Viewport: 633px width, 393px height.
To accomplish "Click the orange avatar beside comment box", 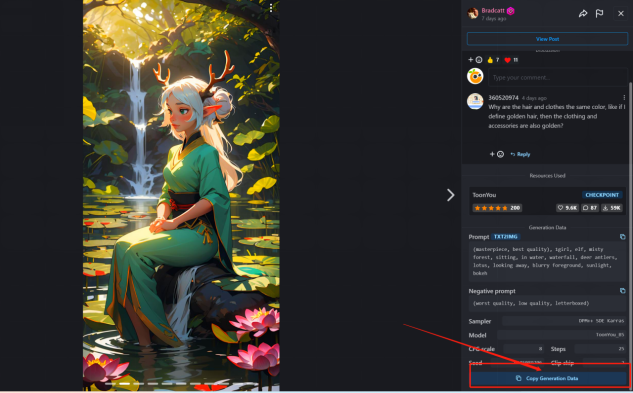I will pyautogui.click(x=475, y=76).
